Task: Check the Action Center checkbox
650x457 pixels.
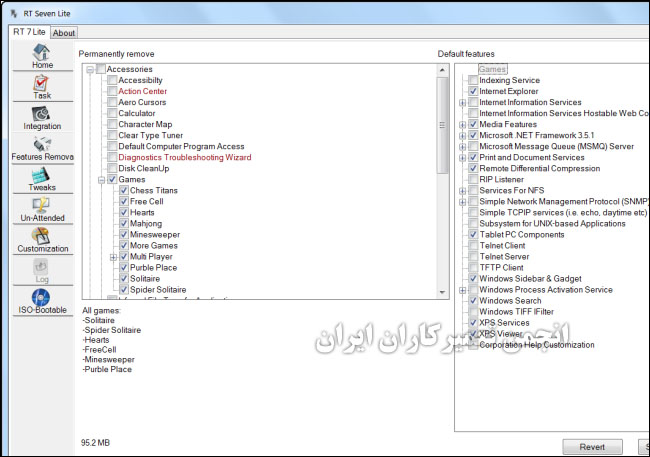Action: pos(112,91)
